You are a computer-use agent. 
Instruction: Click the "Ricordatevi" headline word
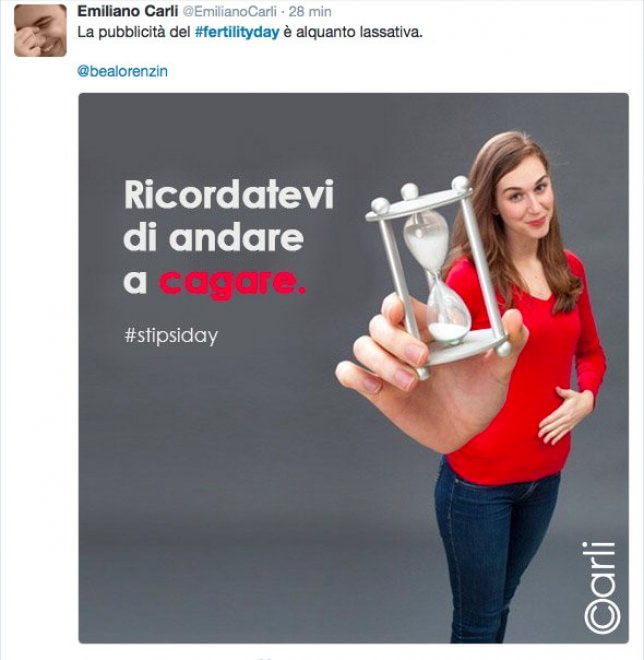229,194
